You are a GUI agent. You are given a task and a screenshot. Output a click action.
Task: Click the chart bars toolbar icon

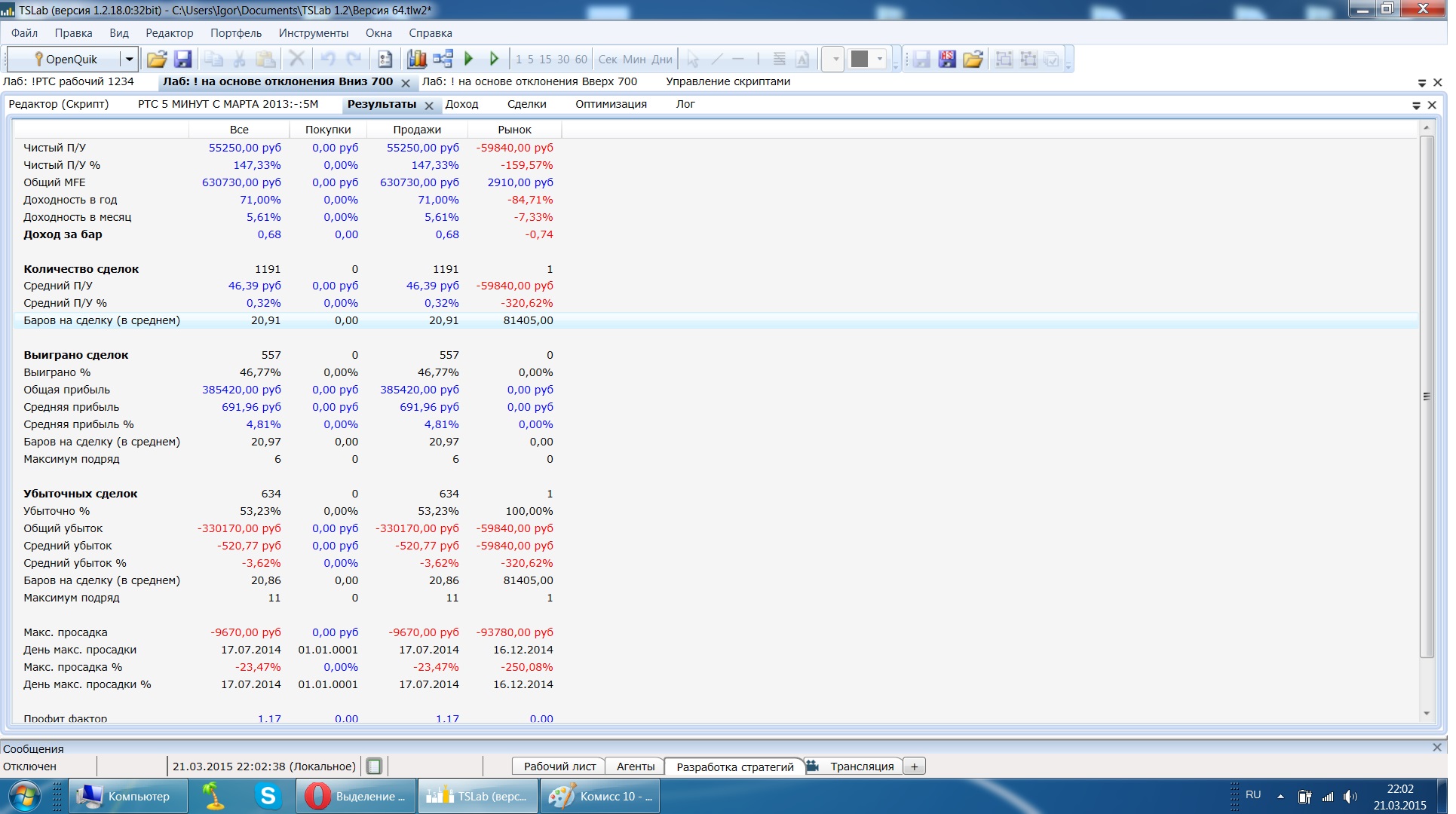(416, 59)
